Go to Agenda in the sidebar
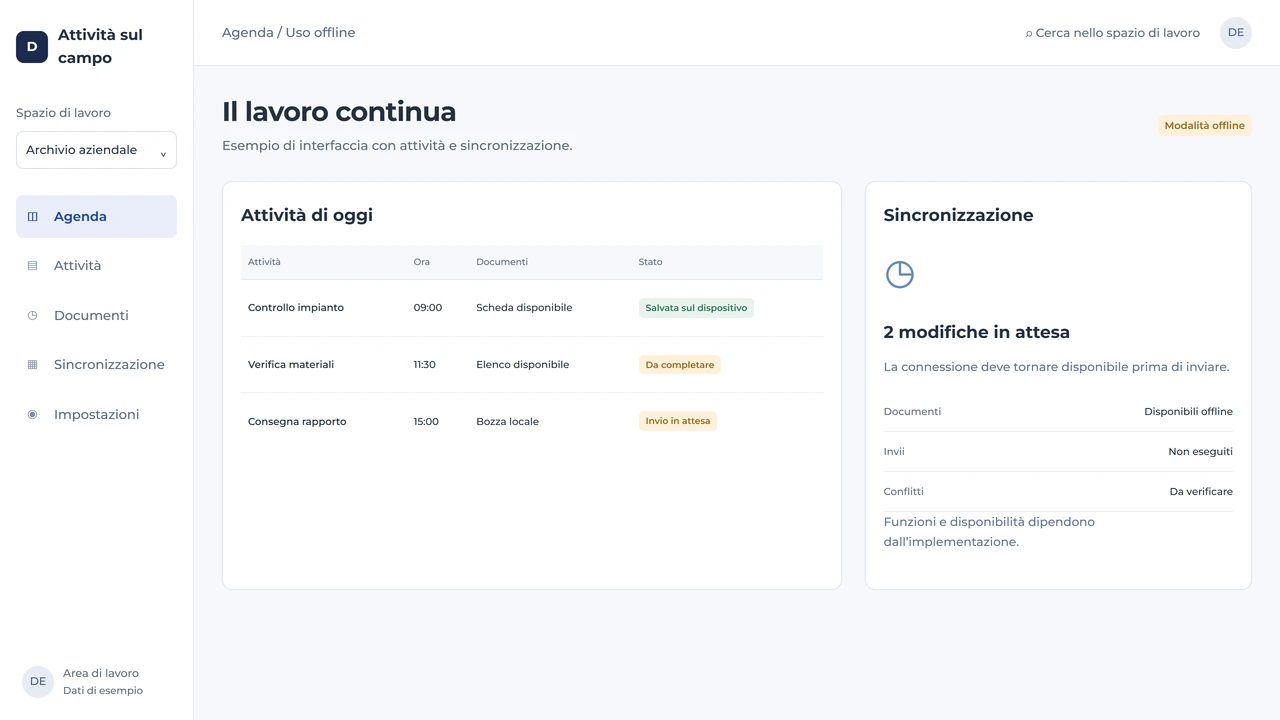 point(96,217)
